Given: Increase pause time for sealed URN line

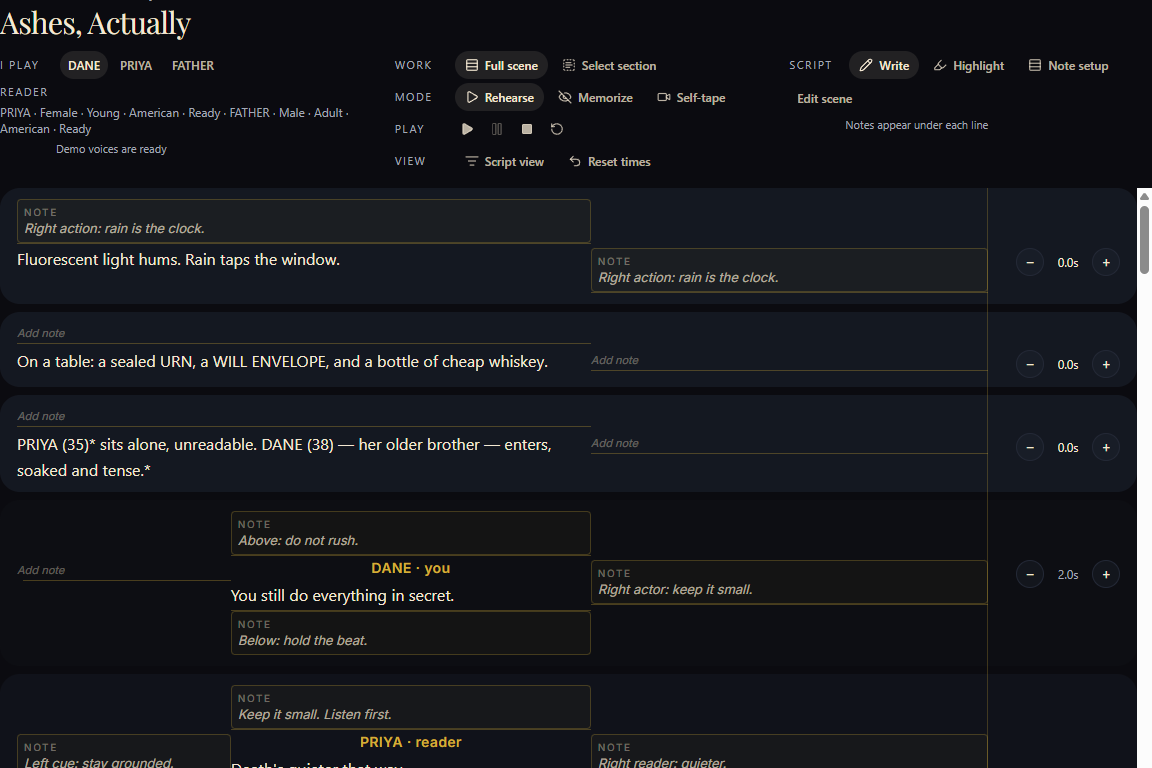Looking at the screenshot, I should point(1106,365).
